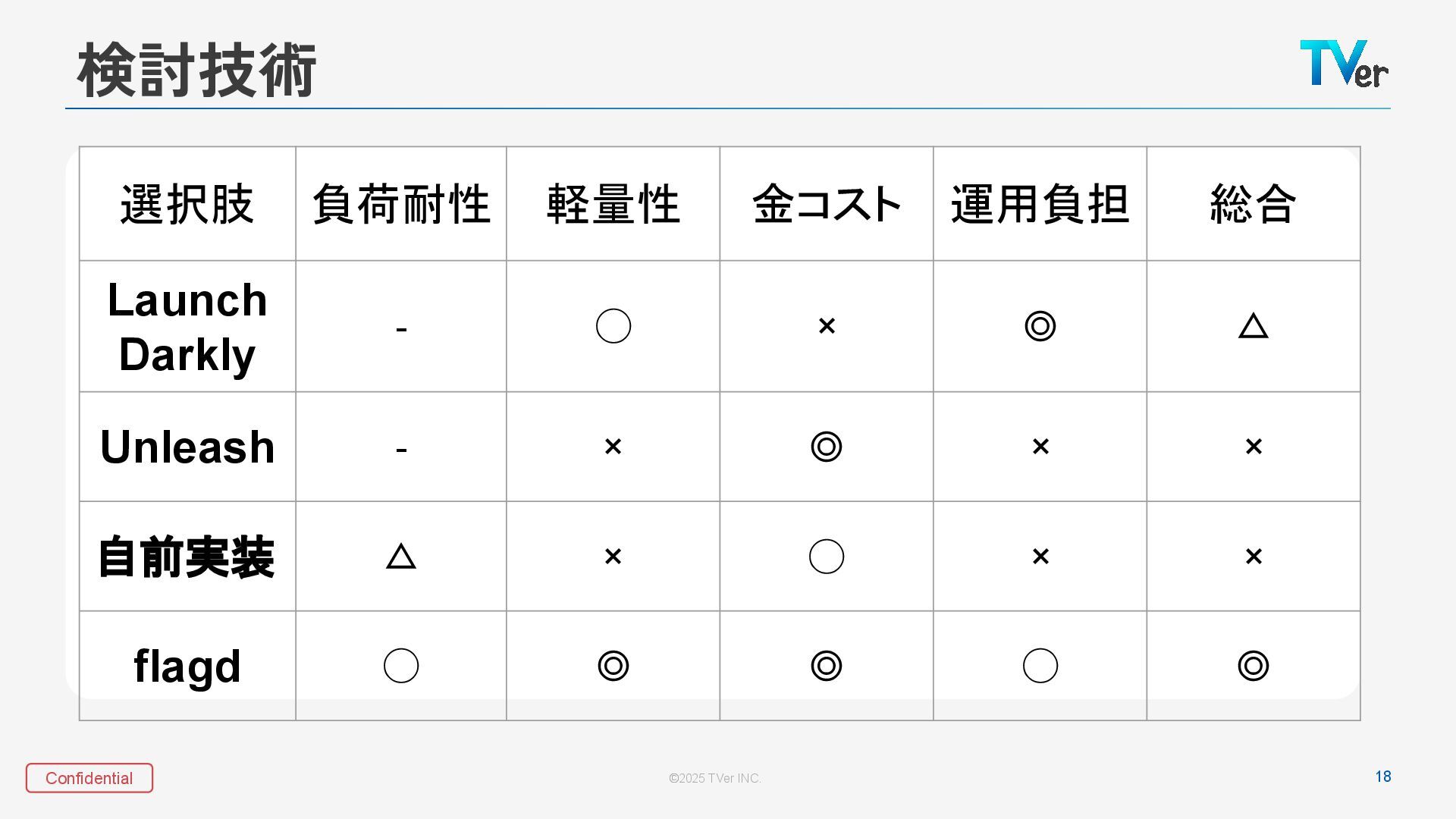Click the double circle for LaunchDarkly 運用負担
Screen dimensions: 1456x819
pyautogui.click(x=1040, y=326)
